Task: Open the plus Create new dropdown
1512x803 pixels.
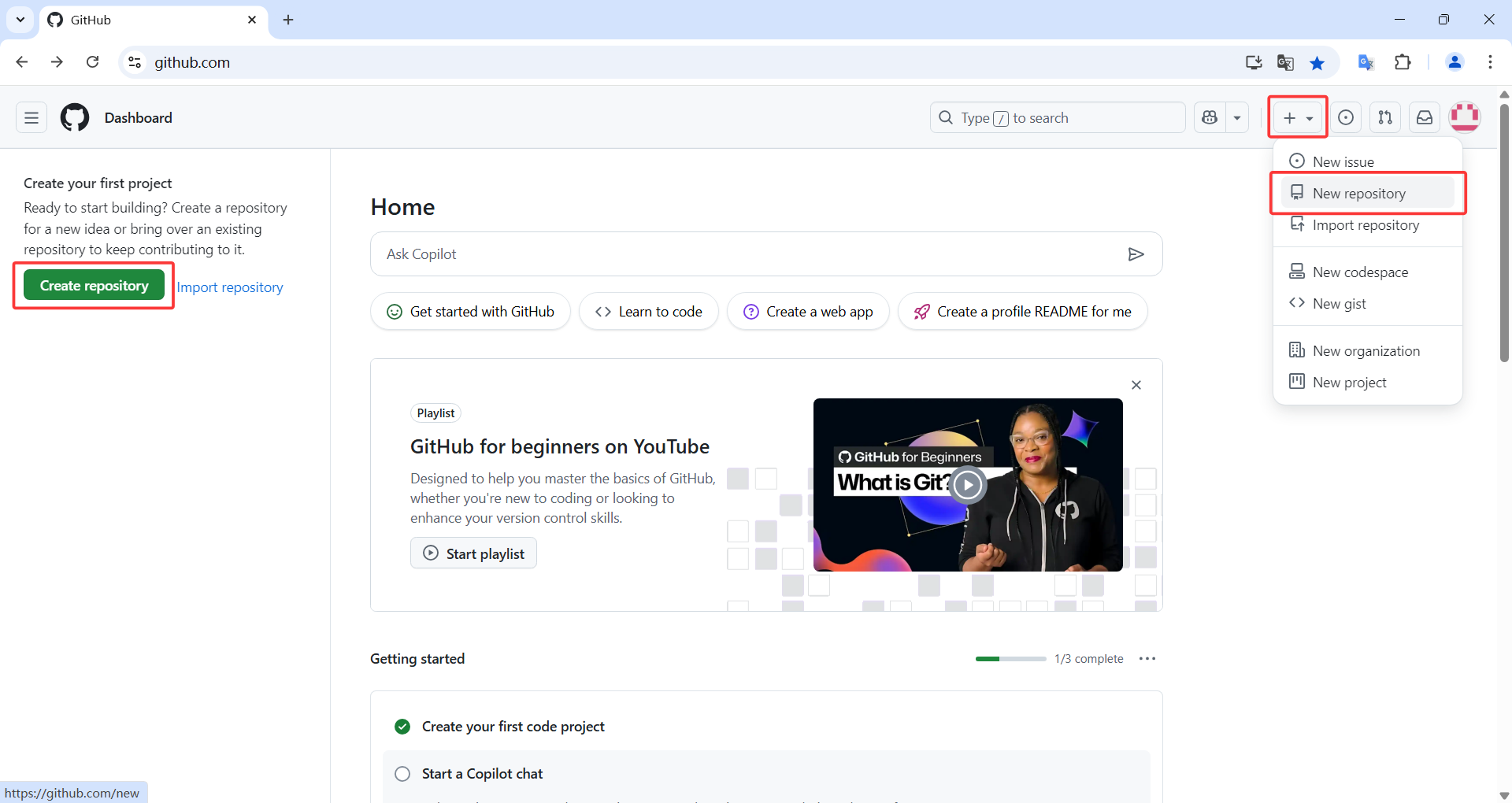Action: [x=1298, y=117]
